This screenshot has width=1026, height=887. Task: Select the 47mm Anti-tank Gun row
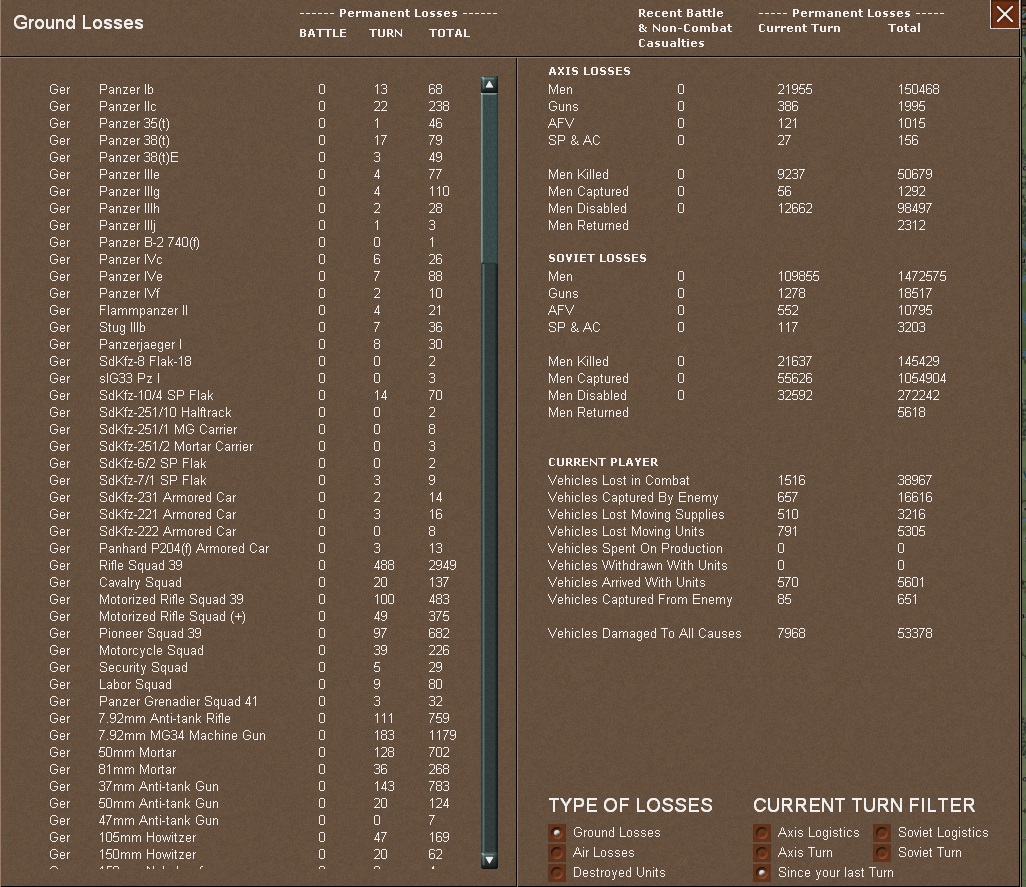[x=253, y=821]
